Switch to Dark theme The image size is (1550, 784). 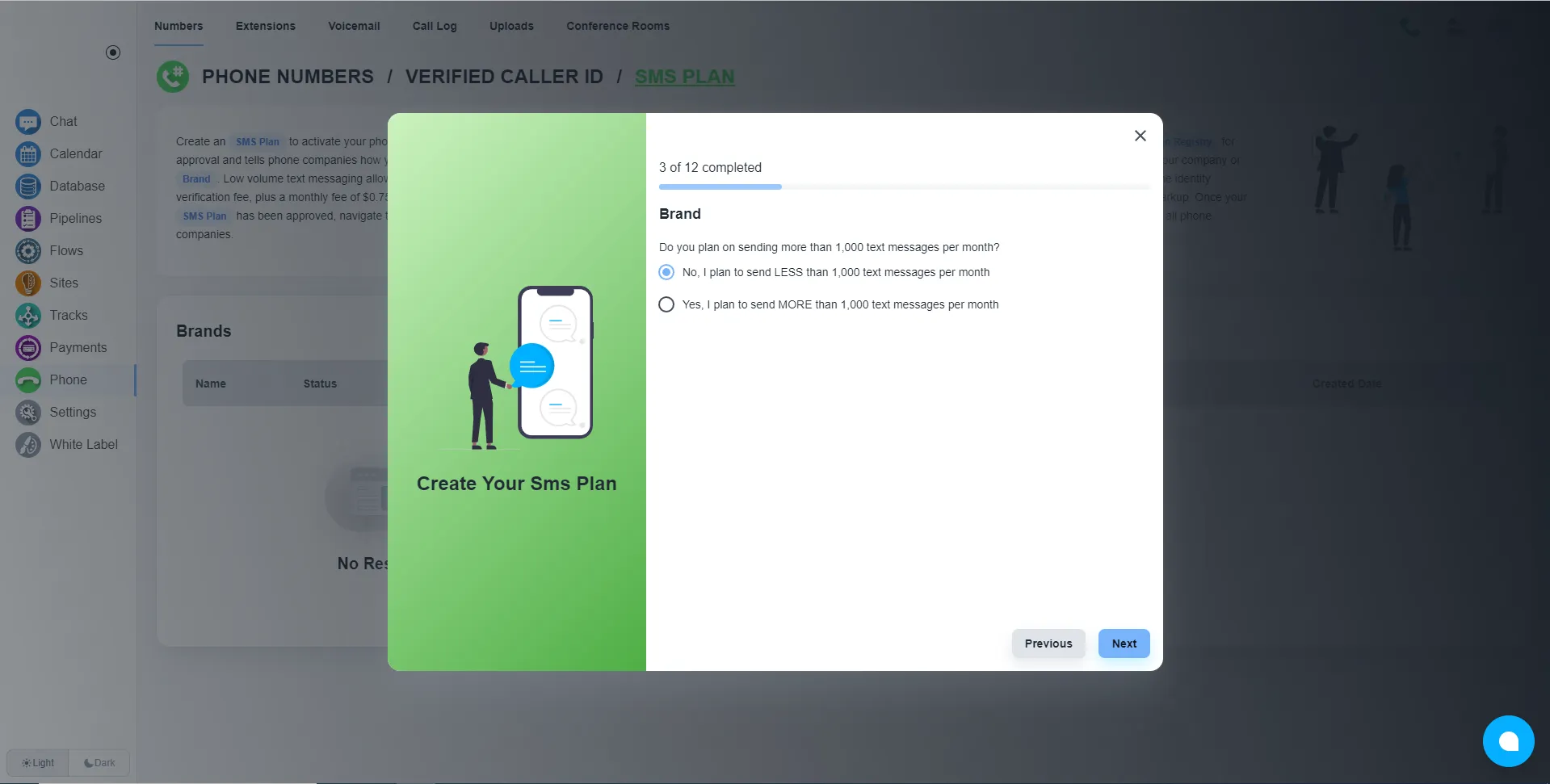point(99,763)
